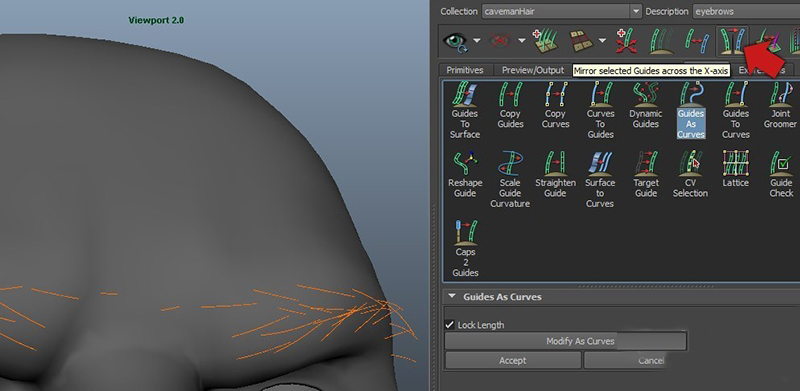800x391 pixels.
Task: Select the Caps 2 Guides utility
Action: [x=465, y=248]
